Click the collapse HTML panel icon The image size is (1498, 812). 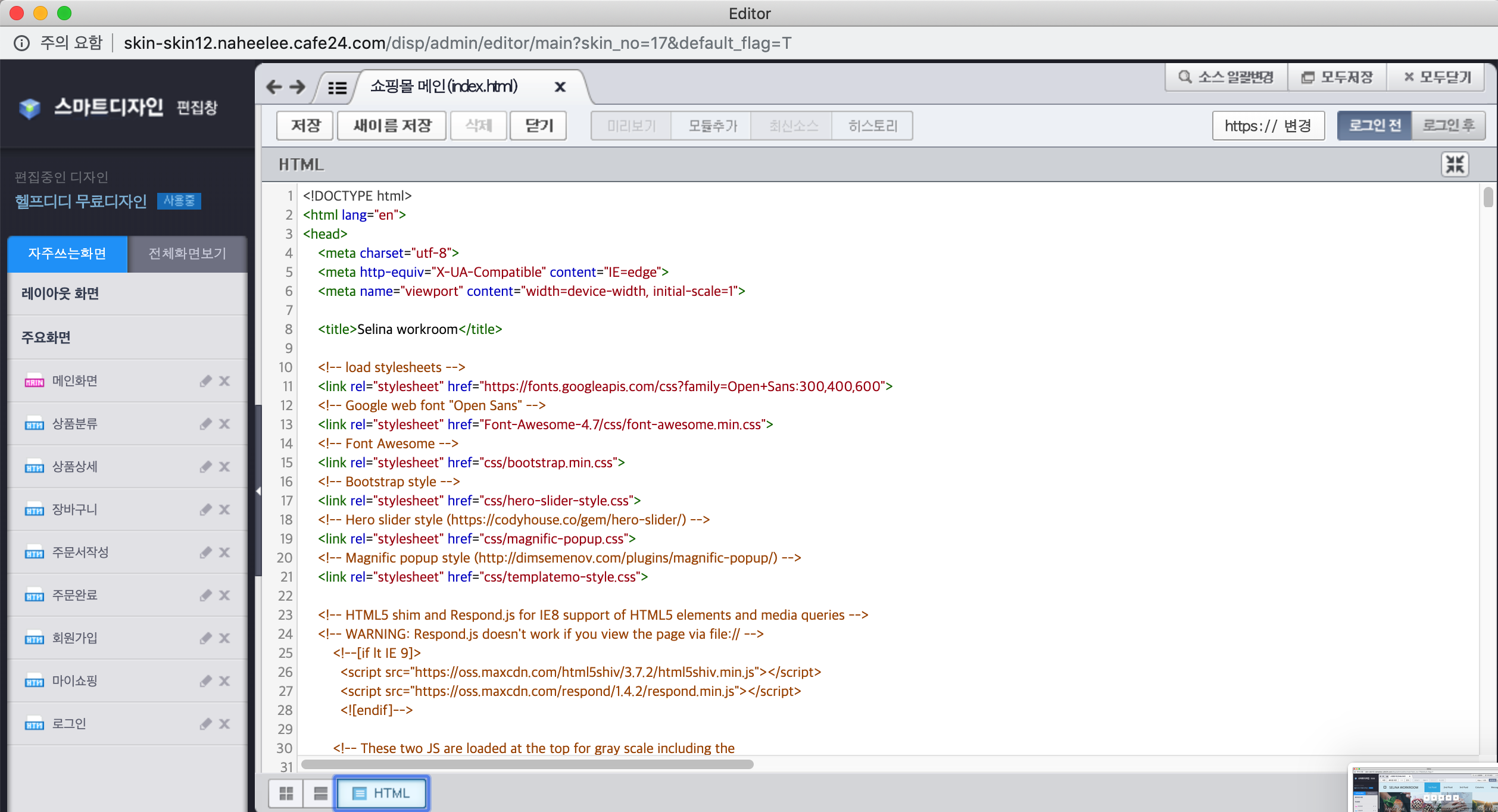point(1455,164)
